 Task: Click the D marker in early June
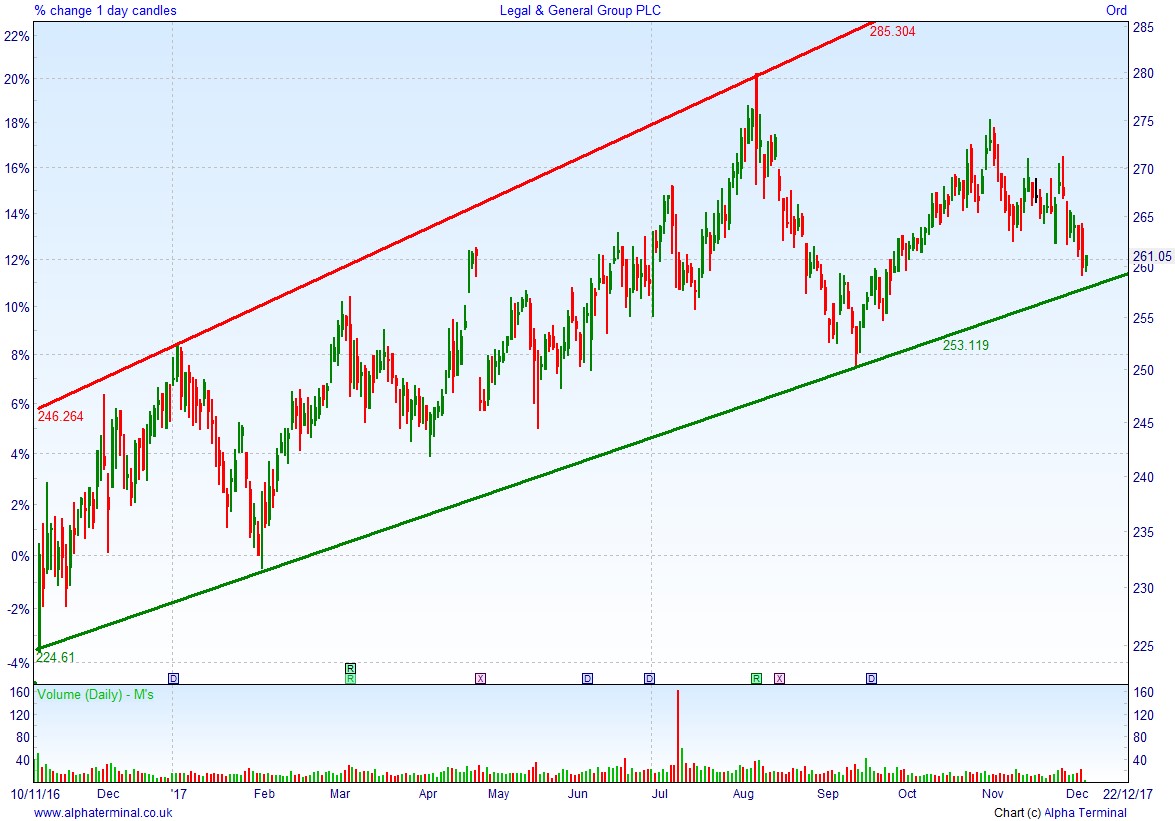[588, 679]
